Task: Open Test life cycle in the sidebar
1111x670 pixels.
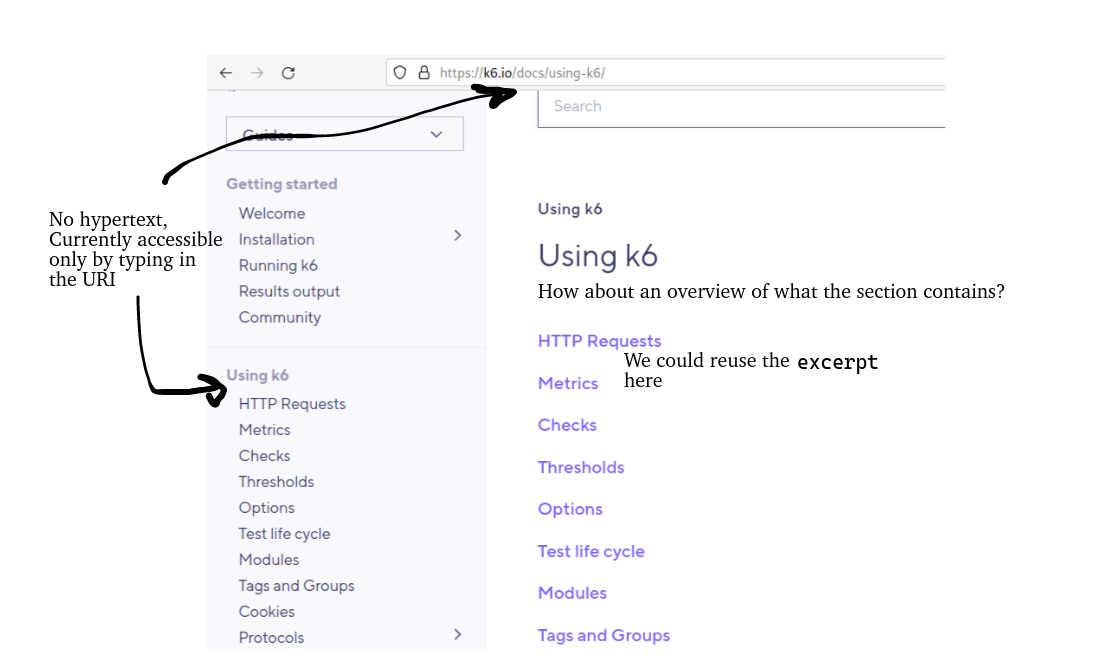Action: click(284, 534)
